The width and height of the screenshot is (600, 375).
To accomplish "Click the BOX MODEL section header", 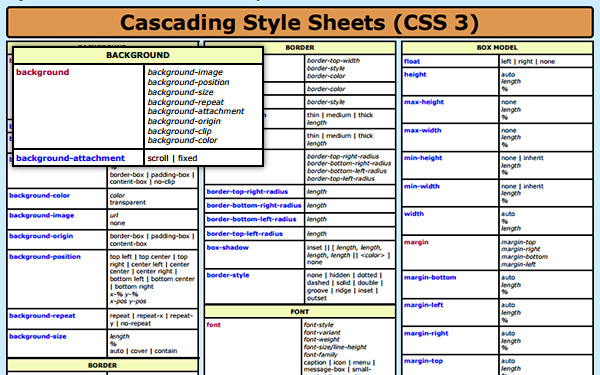I will click(x=497, y=48).
